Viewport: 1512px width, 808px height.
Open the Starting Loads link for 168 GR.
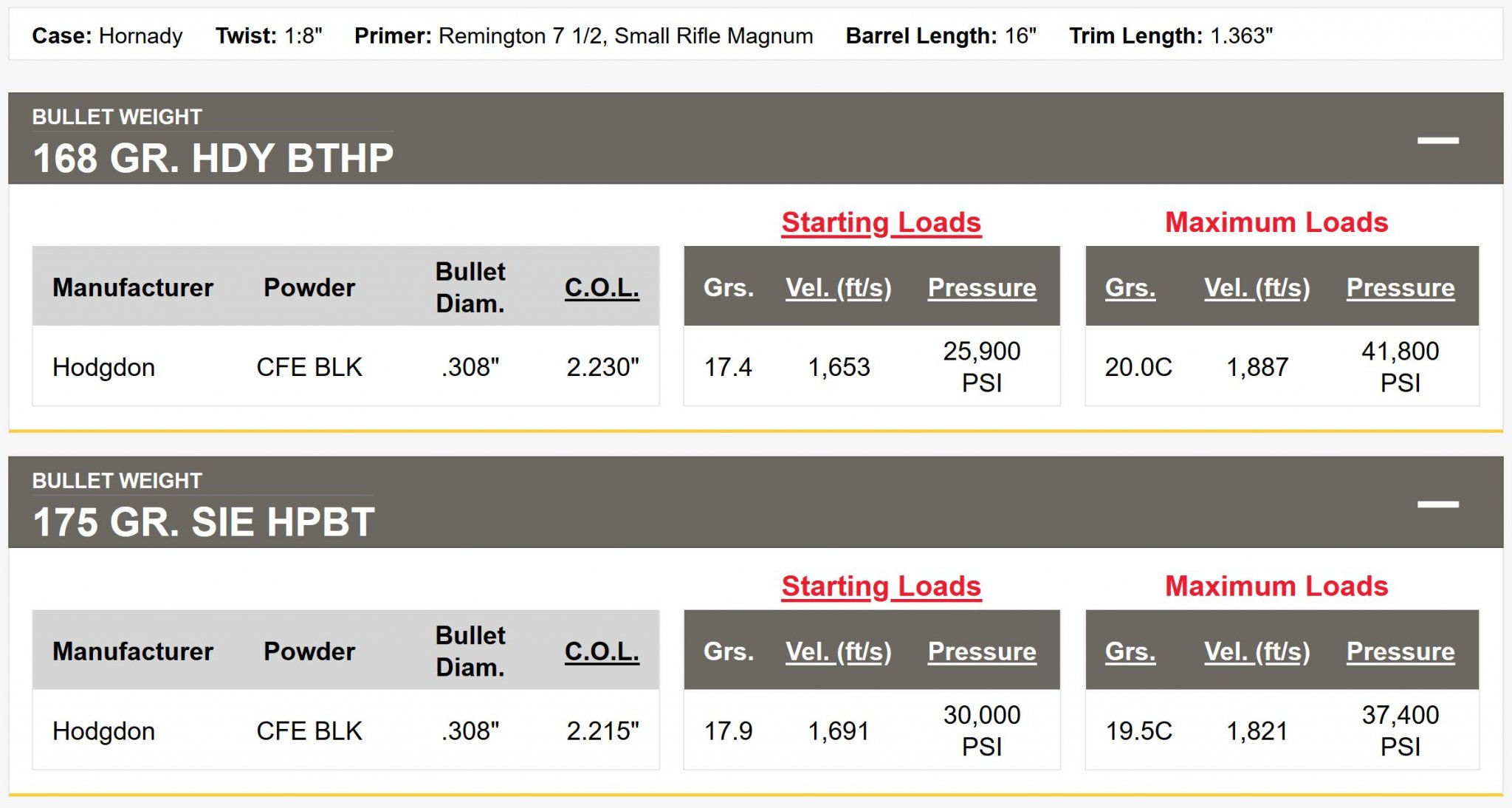pos(881,222)
